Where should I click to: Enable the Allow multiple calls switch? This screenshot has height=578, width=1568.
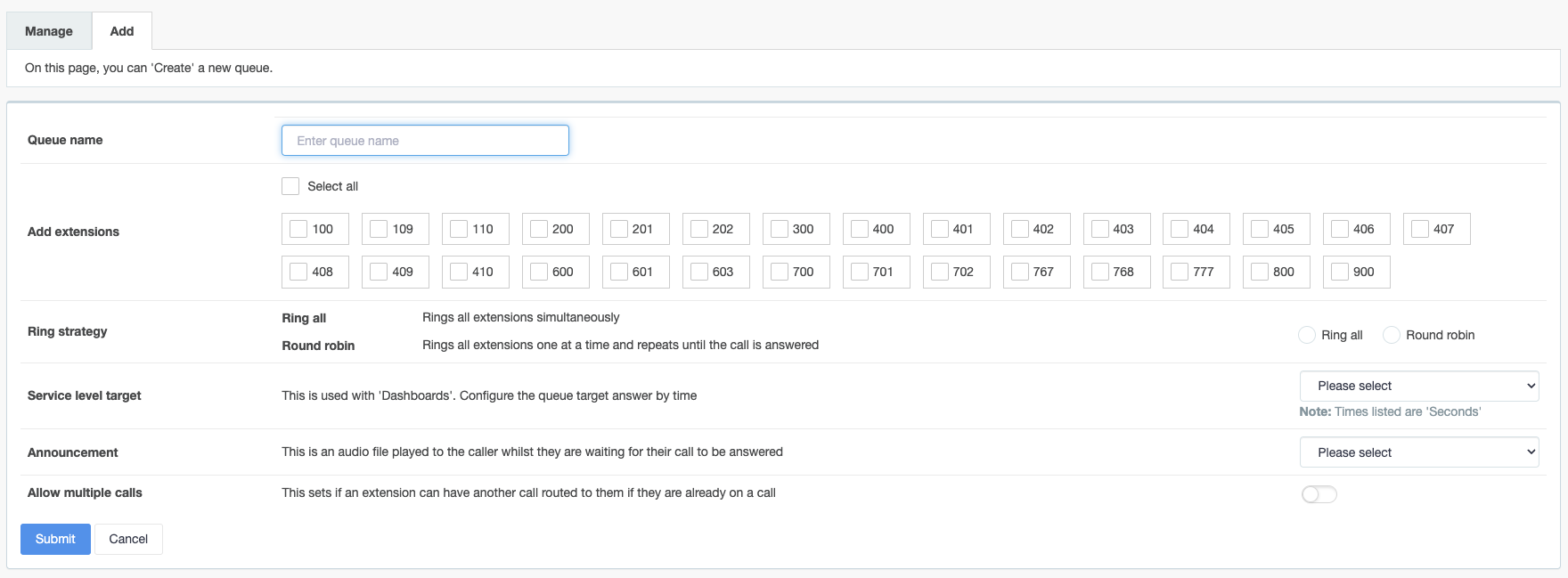[1319, 494]
